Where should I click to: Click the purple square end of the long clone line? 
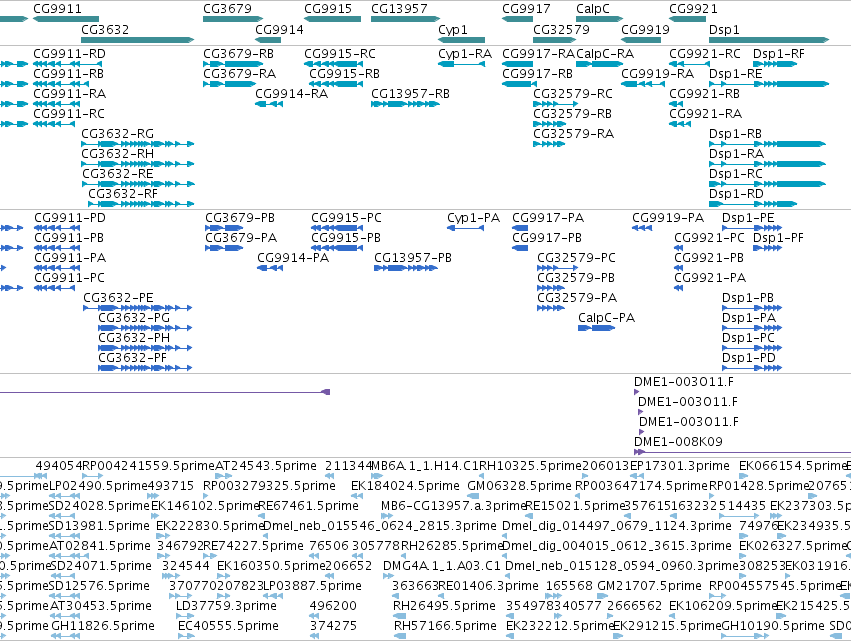326,392
